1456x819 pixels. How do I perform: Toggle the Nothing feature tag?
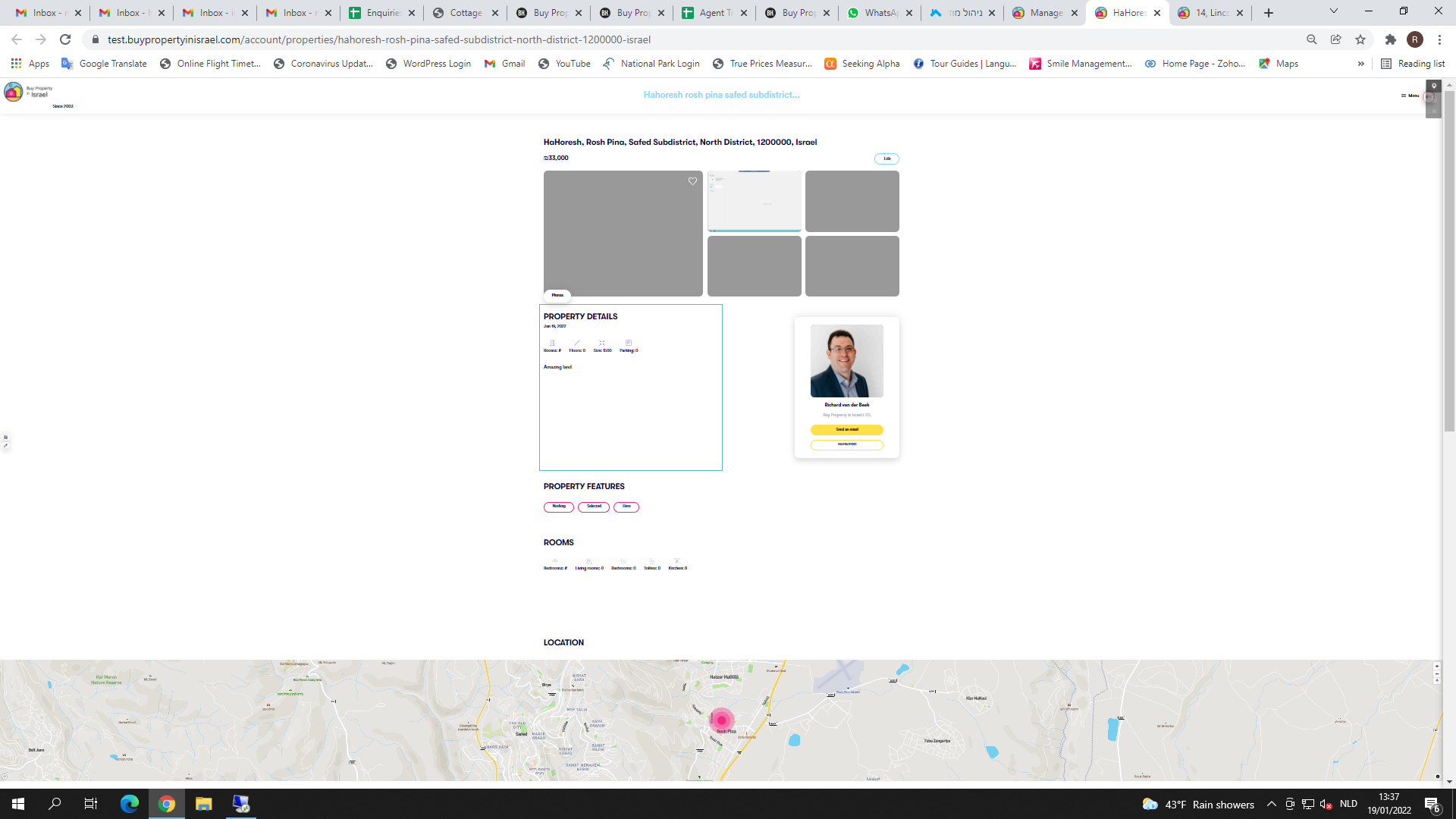coord(558,507)
